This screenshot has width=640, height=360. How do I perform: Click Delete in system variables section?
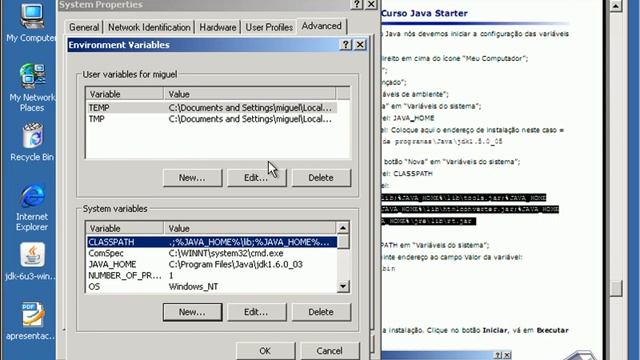coord(321,312)
